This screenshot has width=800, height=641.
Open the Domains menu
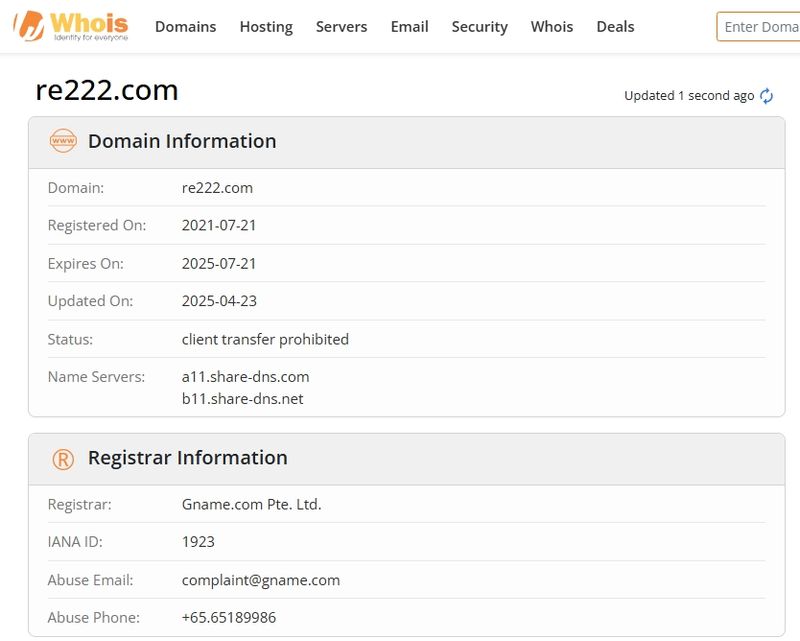(186, 27)
